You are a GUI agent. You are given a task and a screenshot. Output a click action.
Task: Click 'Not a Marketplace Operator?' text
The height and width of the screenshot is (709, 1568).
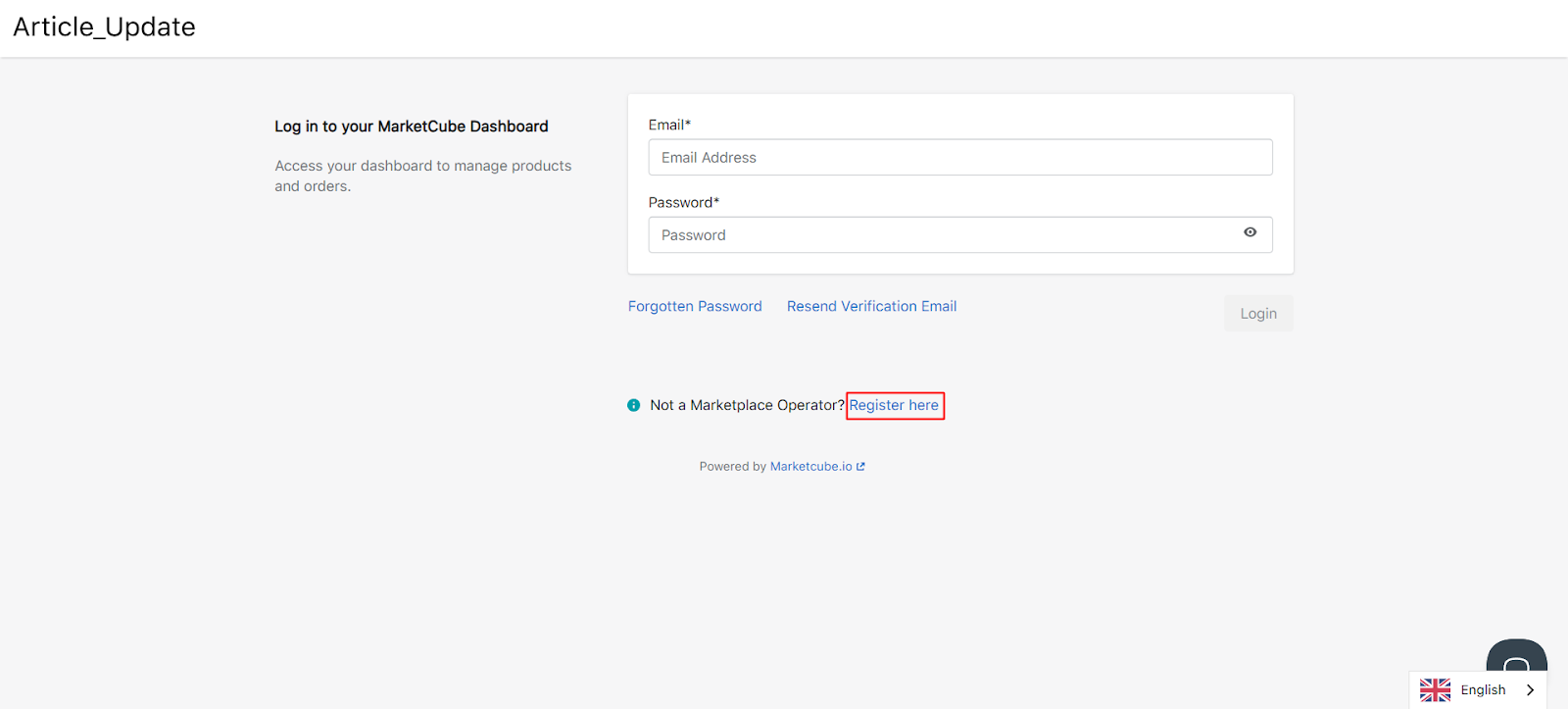tap(747, 405)
